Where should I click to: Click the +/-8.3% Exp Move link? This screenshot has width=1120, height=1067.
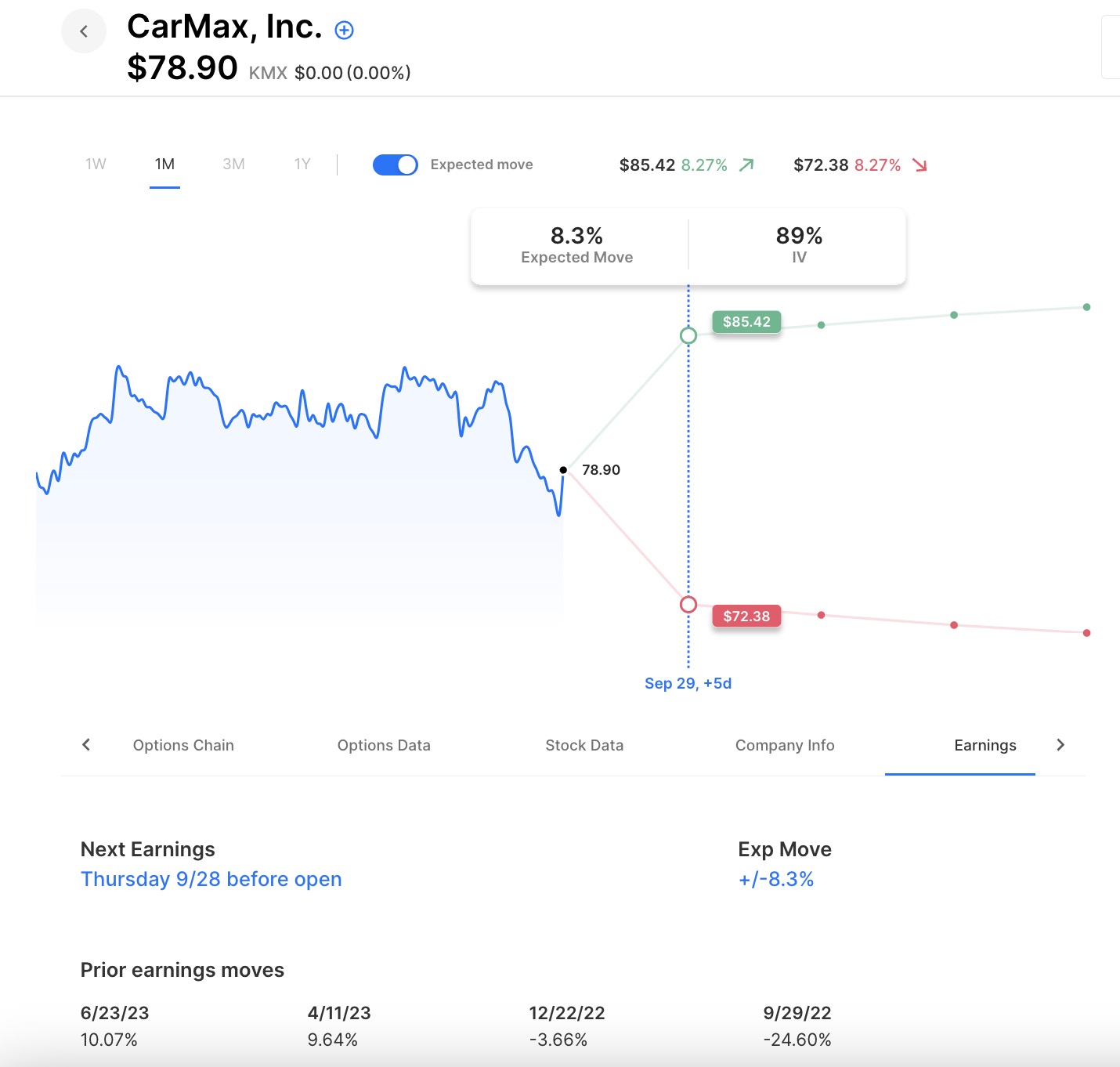click(776, 879)
